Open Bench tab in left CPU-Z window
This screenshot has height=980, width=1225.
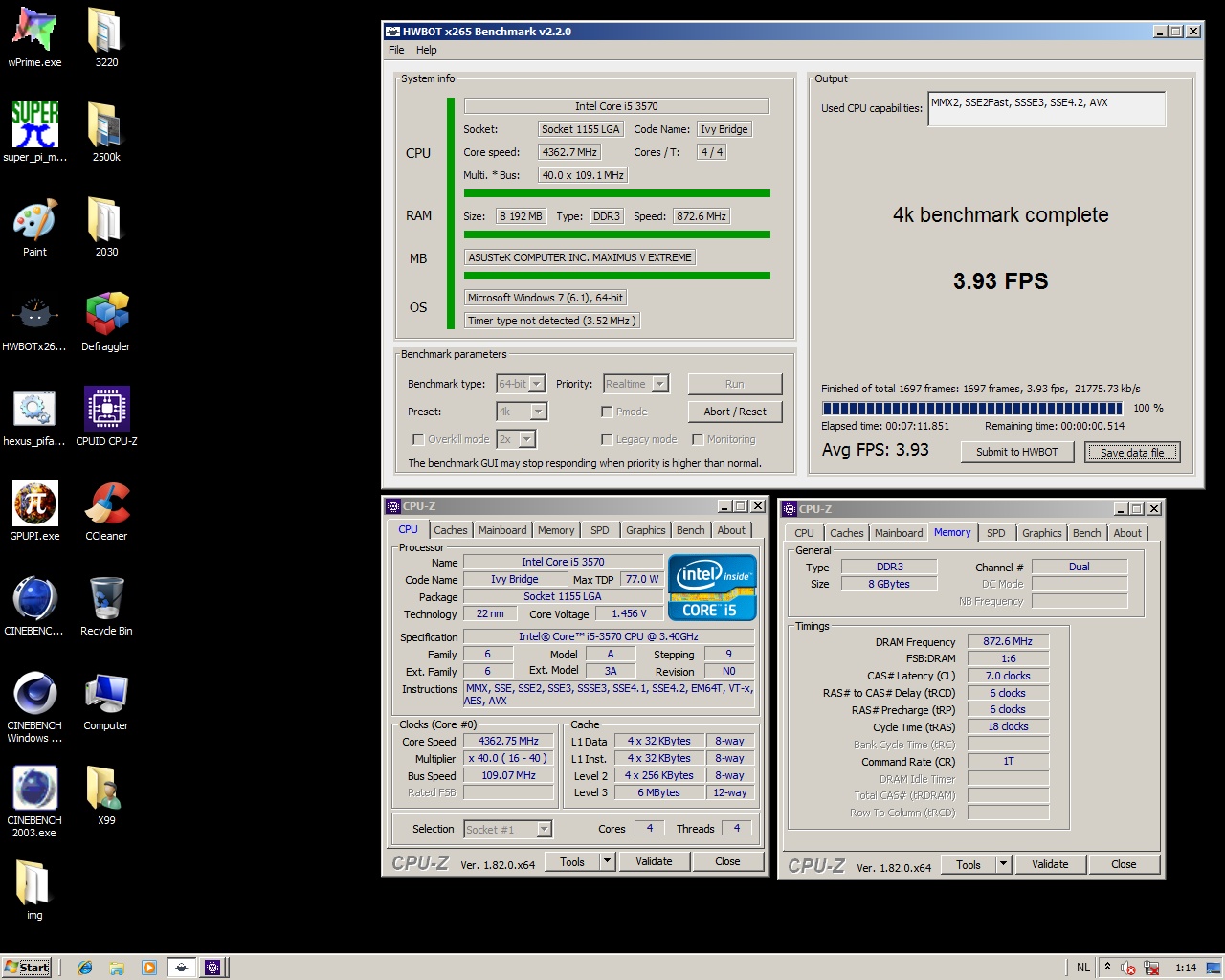point(690,530)
